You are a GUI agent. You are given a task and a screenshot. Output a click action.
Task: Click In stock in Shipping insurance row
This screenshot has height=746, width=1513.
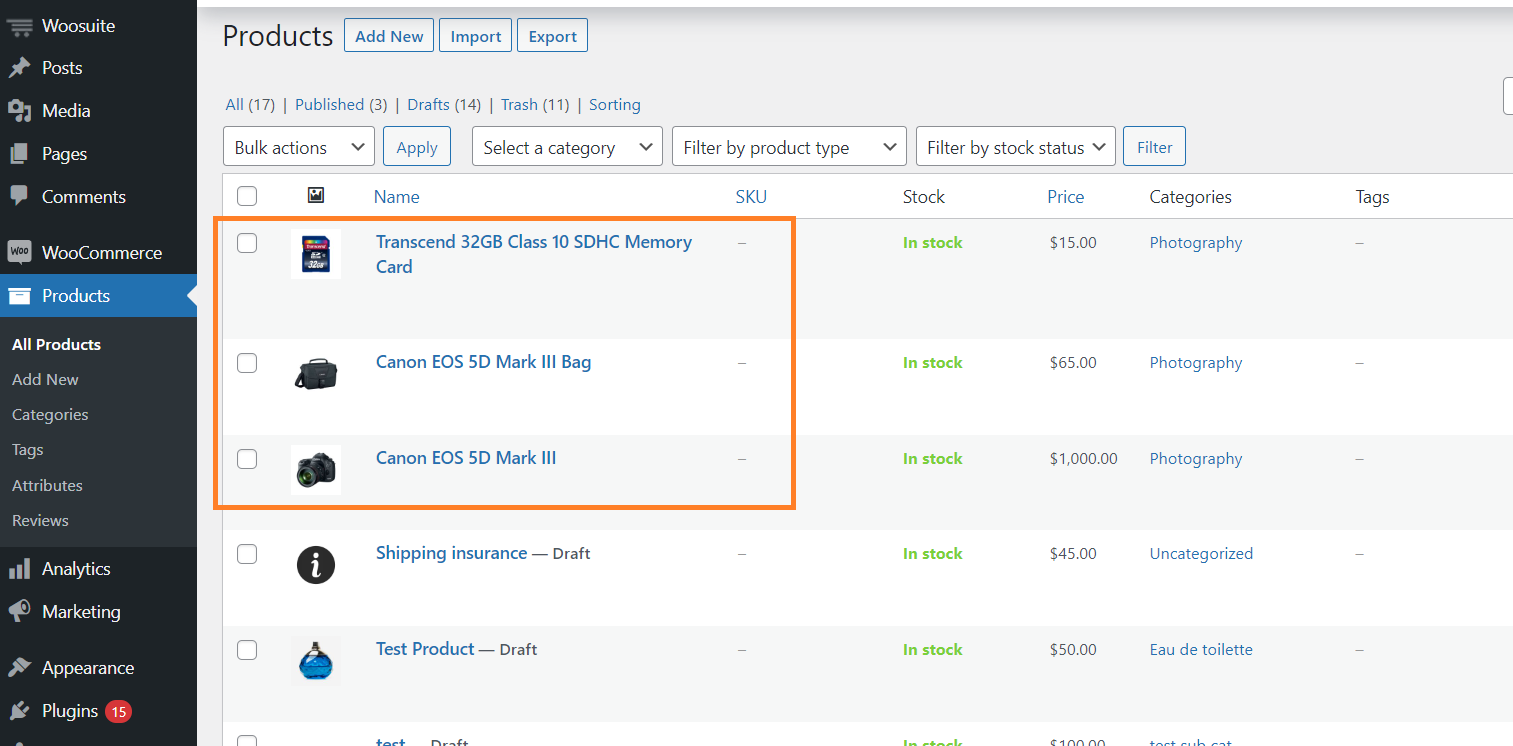(x=933, y=554)
